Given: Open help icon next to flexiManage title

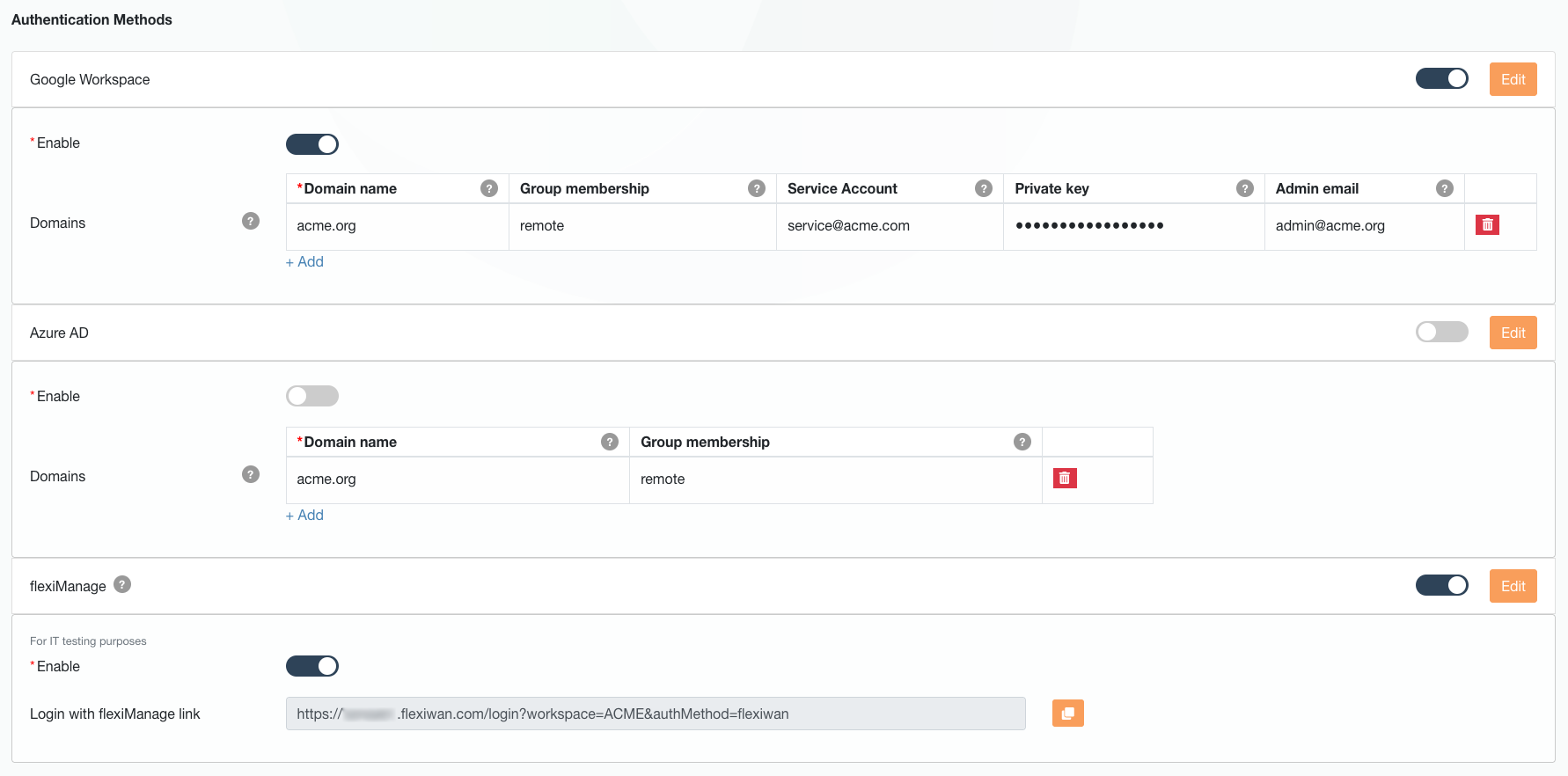Looking at the screenshot, I should pos(123,585).
